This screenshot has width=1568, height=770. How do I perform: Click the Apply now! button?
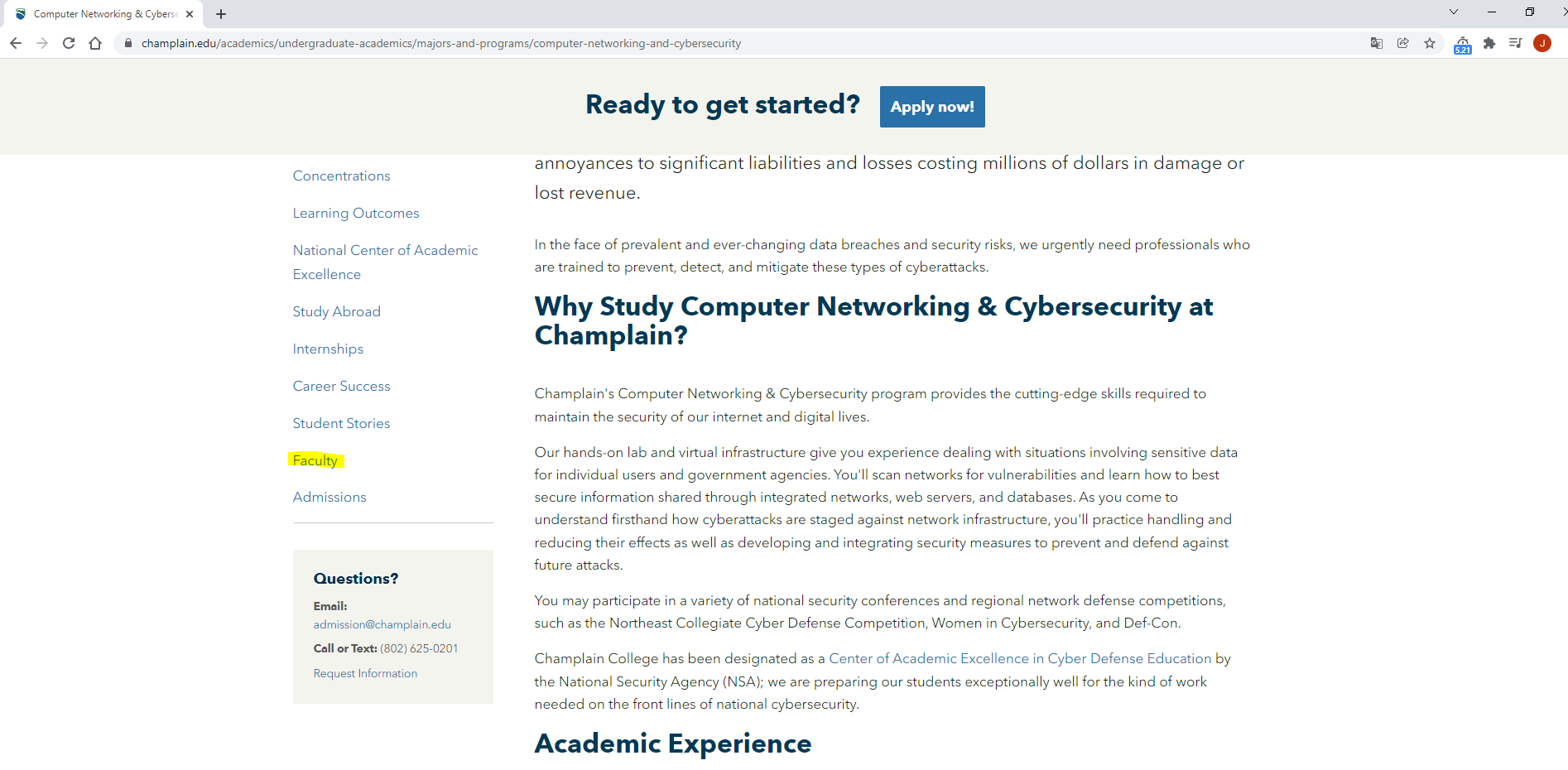coord(932,107)
